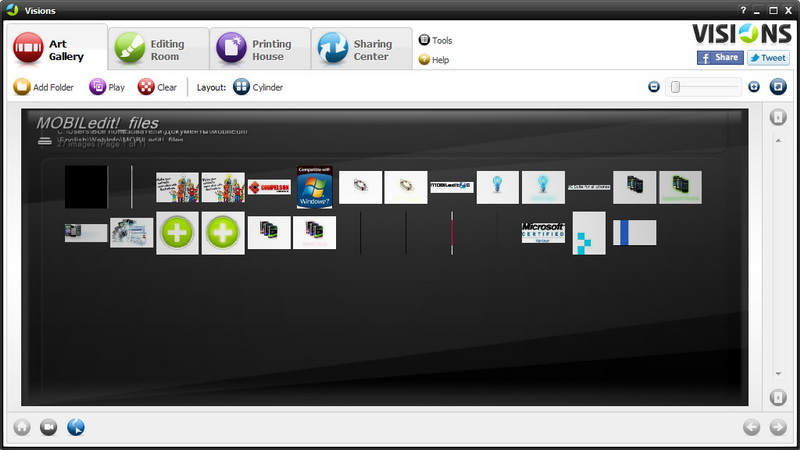Select the phones with green label thumbnail
This screenshot has width=800, height=450.
tap(680, 187)
